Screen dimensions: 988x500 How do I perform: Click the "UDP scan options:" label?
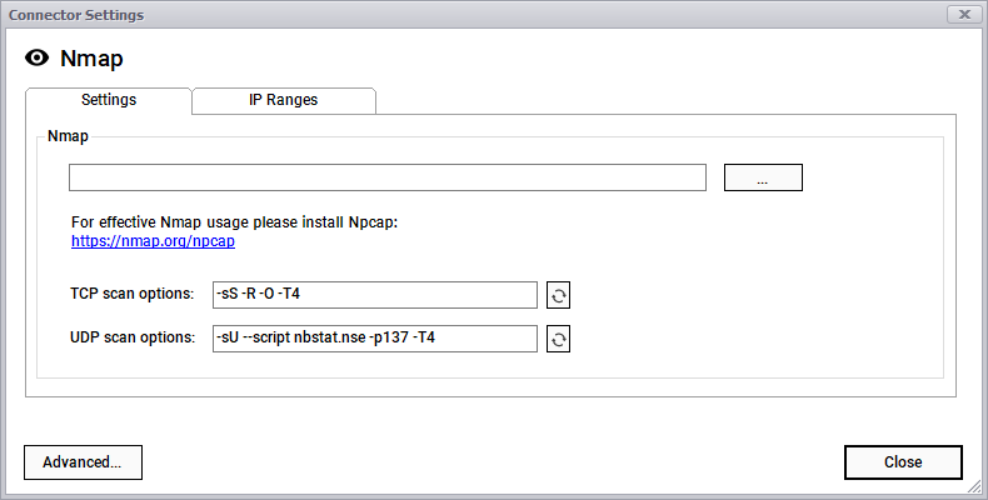[x=132, y=338]
